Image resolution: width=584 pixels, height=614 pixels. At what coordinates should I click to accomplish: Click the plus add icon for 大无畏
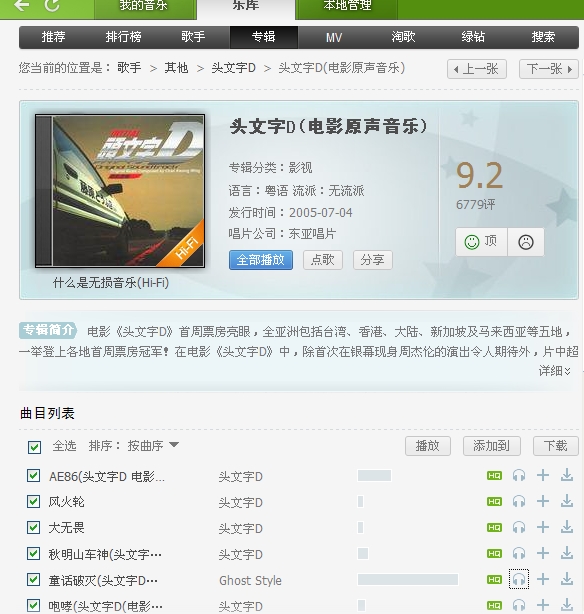click(543, 527)
